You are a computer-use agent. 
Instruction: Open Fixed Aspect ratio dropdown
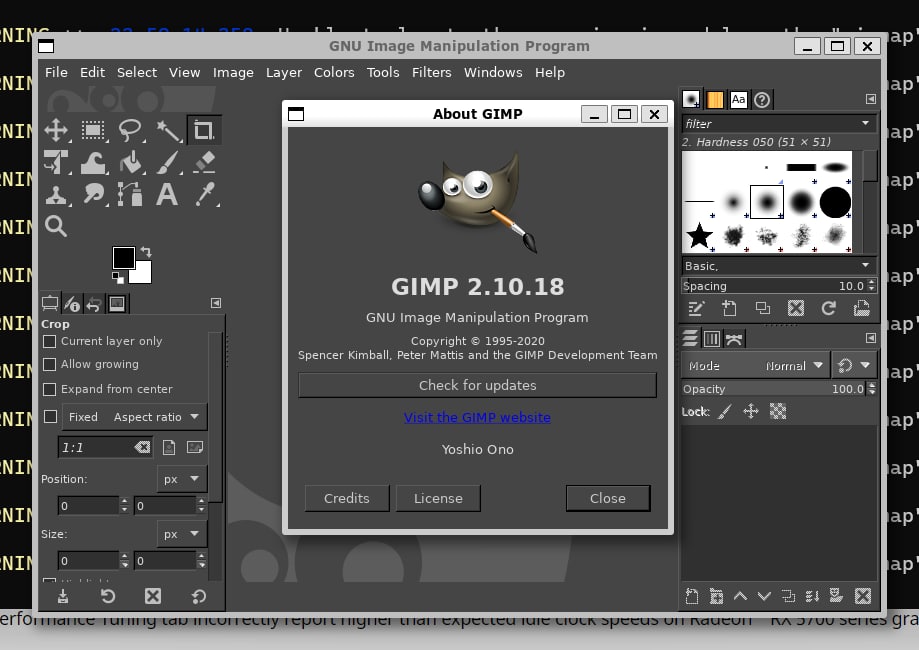(x=134, y=417)
